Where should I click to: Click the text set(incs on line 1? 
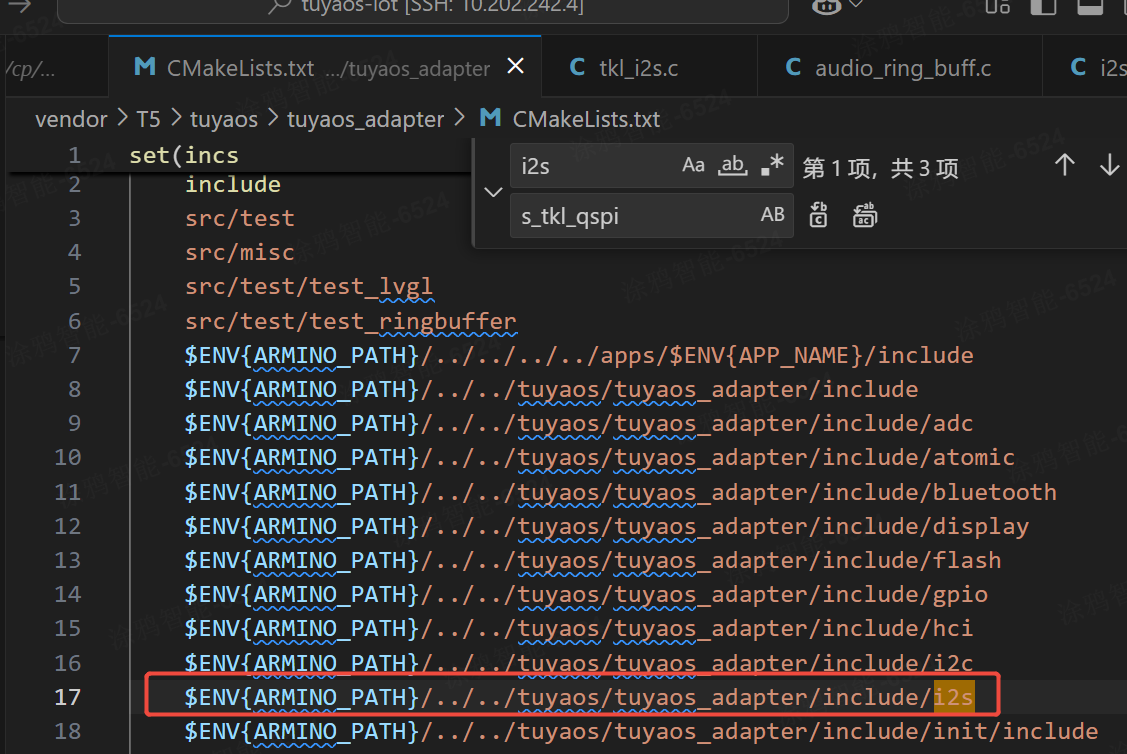coord(183,155)
